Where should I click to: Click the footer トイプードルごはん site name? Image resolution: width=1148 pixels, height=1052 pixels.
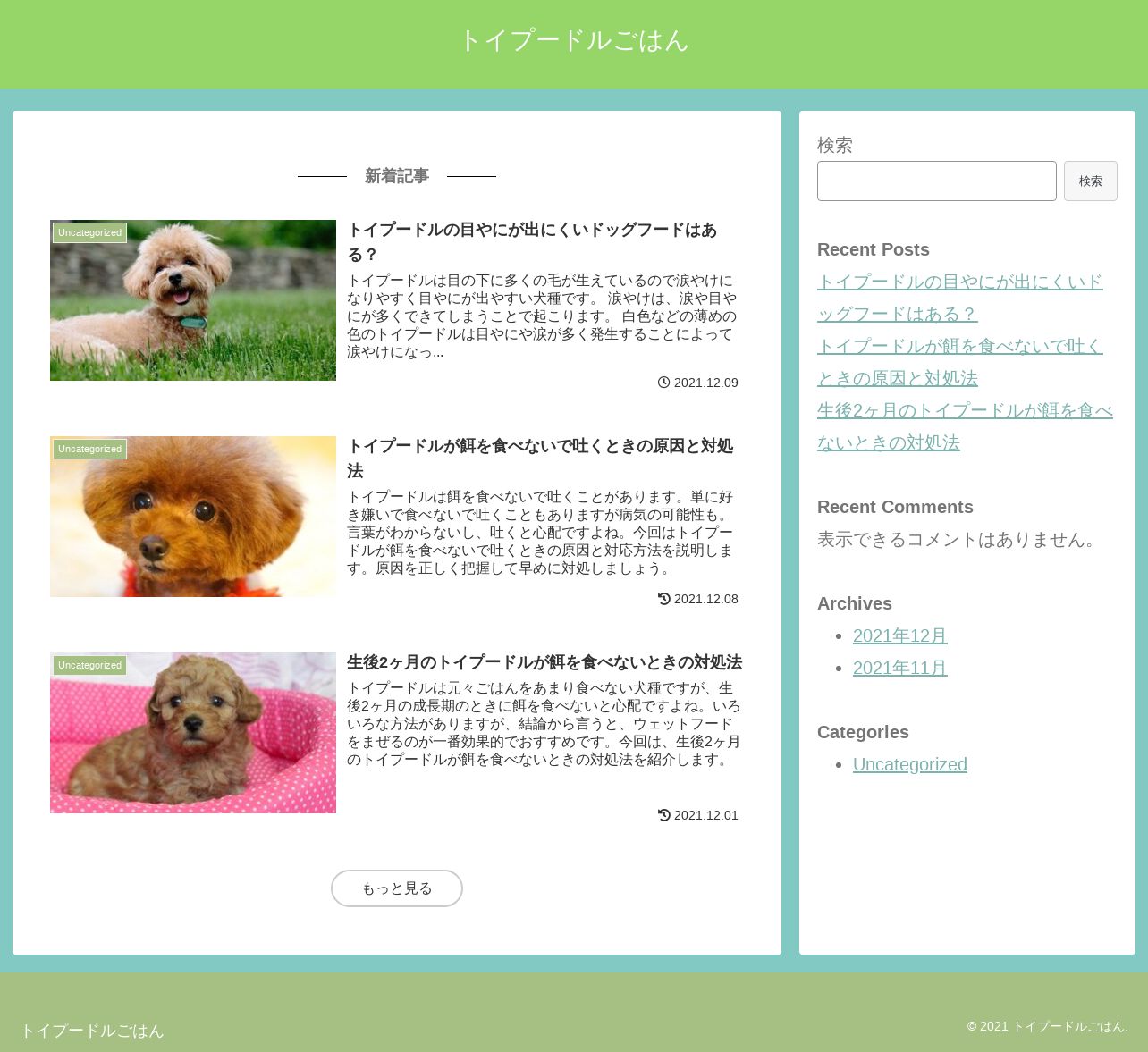coord(92,1031)
